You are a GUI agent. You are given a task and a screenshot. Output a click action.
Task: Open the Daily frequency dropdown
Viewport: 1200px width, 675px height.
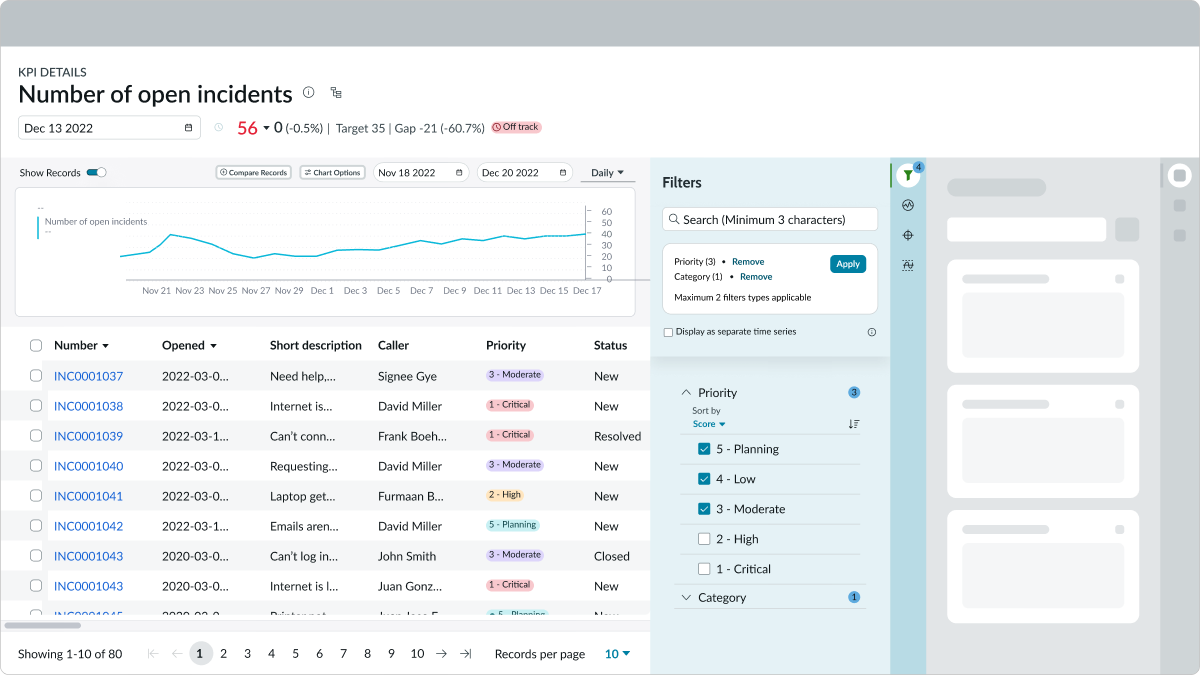click(x=607, y=173)
